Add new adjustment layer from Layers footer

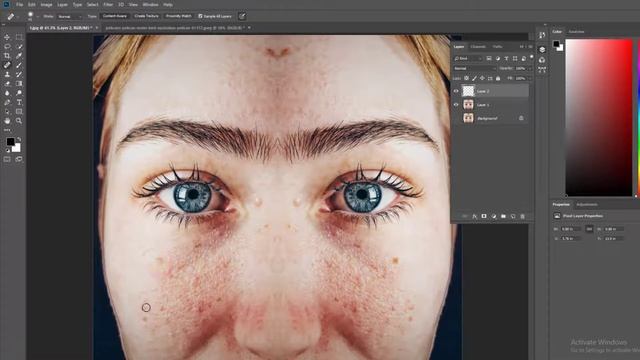click(x=494, y=216)
